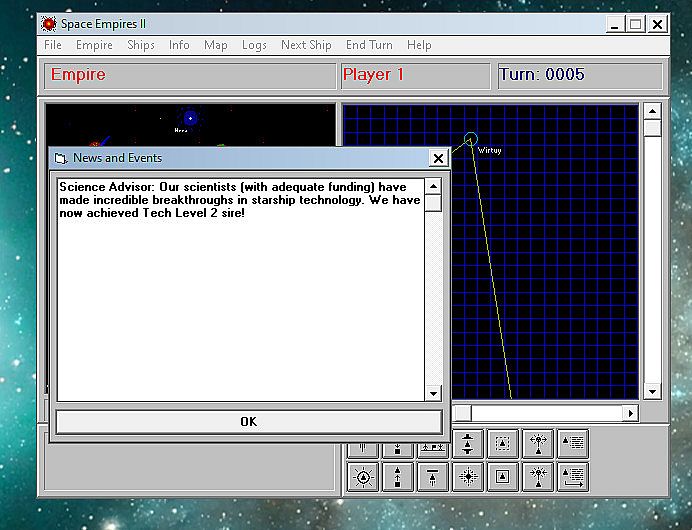The width and height of the screenshot is (692, 530).
Task: Click End Turn in the menu bar
Action: coord(369,45)
